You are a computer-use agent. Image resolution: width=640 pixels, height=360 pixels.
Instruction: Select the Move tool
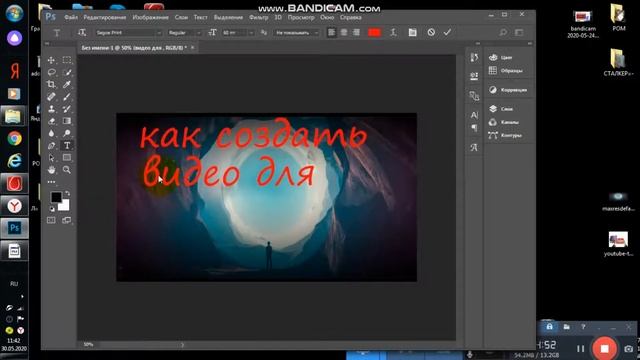(51, 60)
